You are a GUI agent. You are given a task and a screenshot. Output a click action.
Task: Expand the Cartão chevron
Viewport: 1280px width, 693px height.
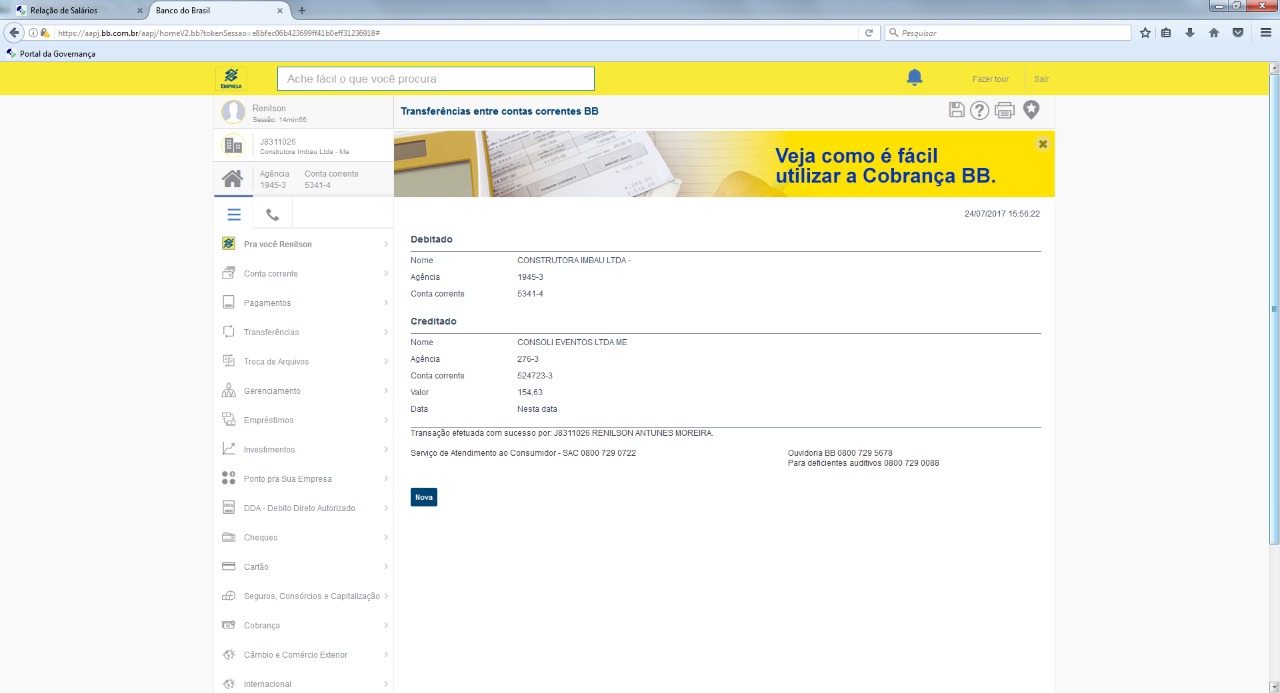point(386,566)
